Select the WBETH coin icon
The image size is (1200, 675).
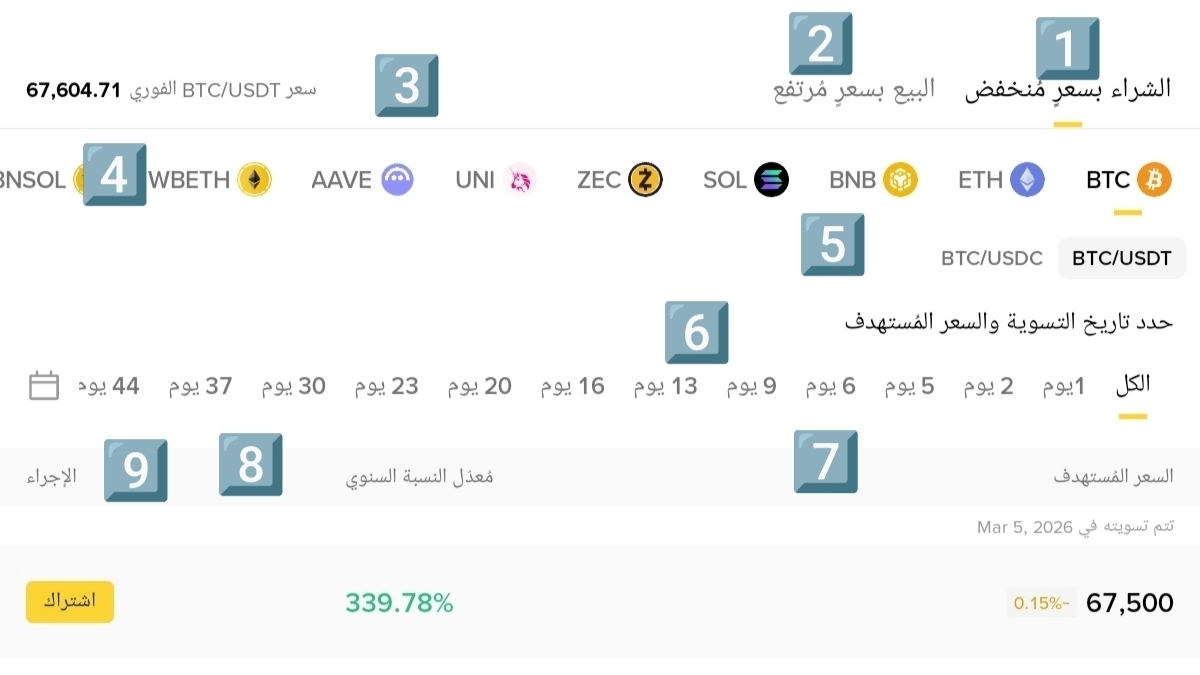pyautogui.click(x=254, y=180)
